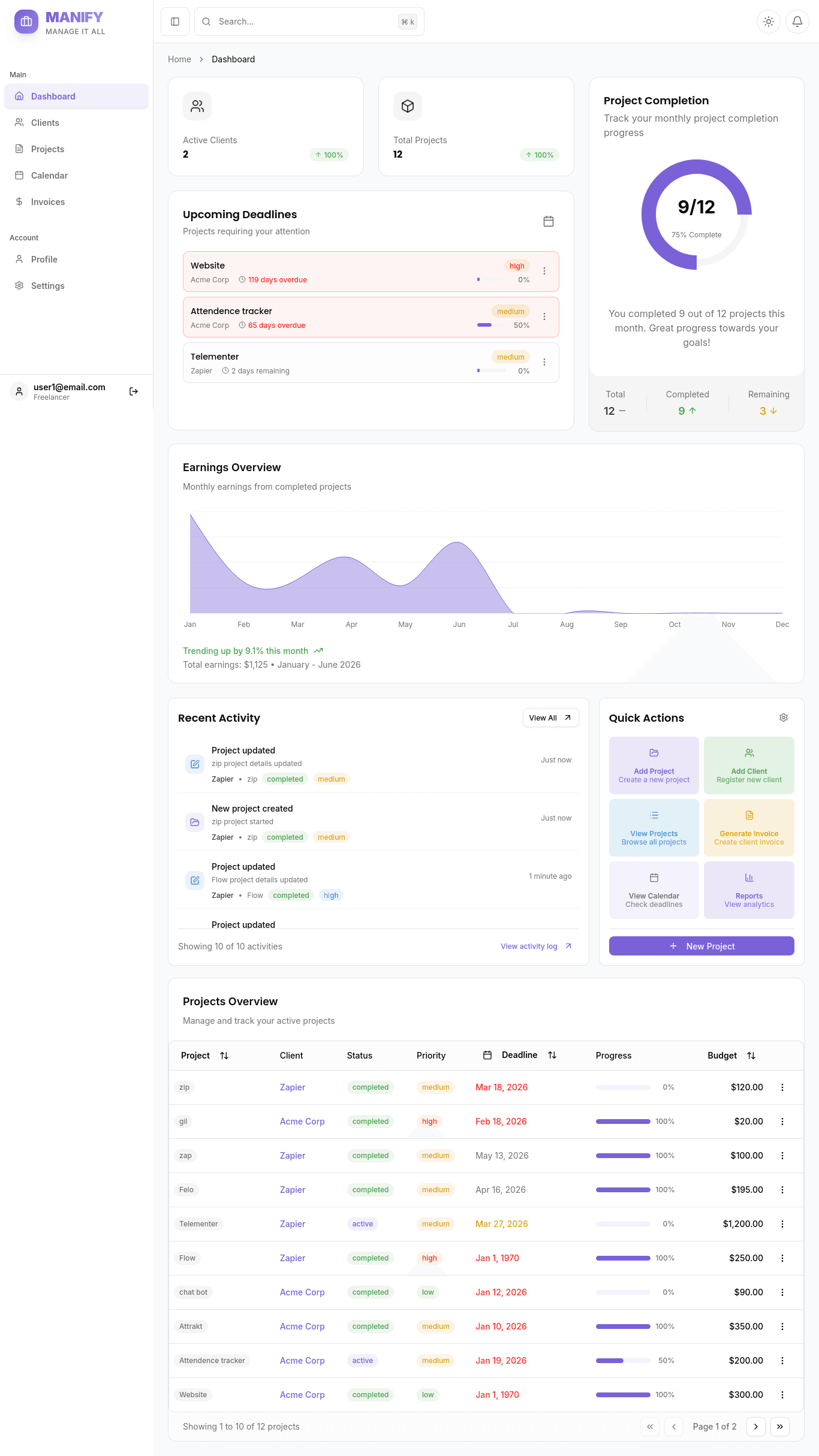Go to Dashboard in sidebar

click(x=76, y=97)
